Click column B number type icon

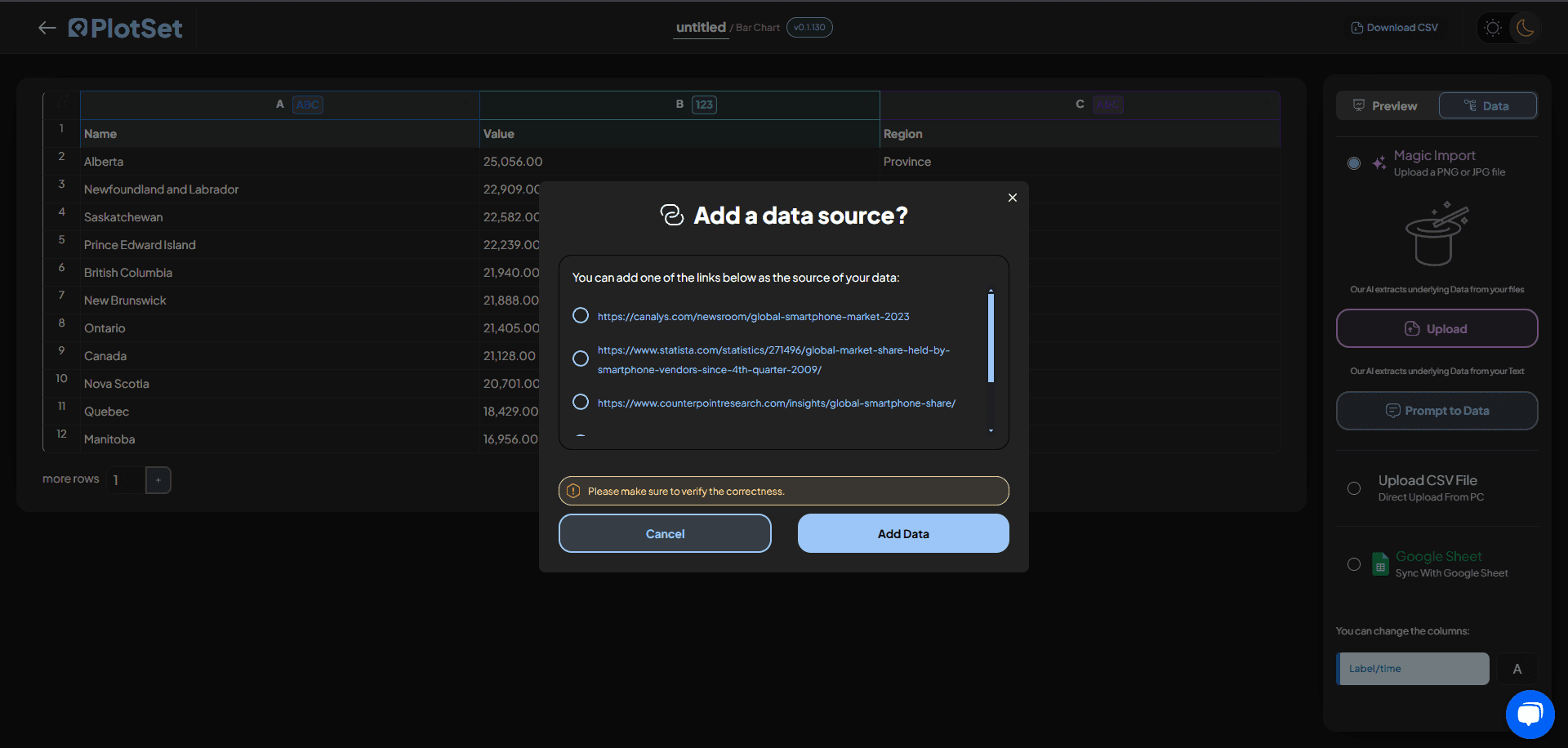704,105
